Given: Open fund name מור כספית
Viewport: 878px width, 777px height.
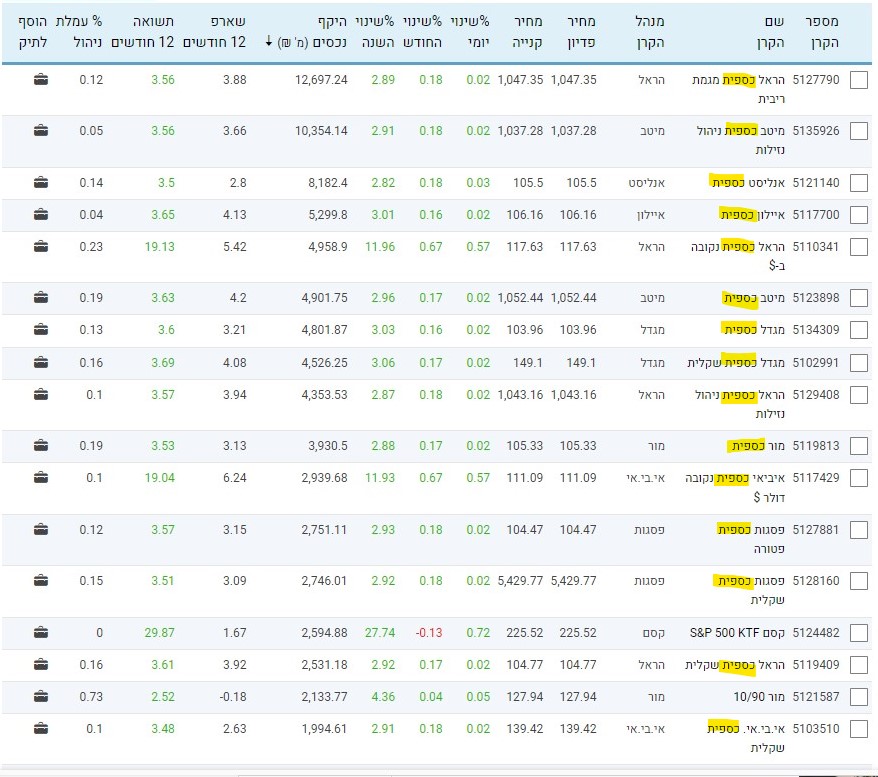Looking at the screenshot, I should point(758,446).
